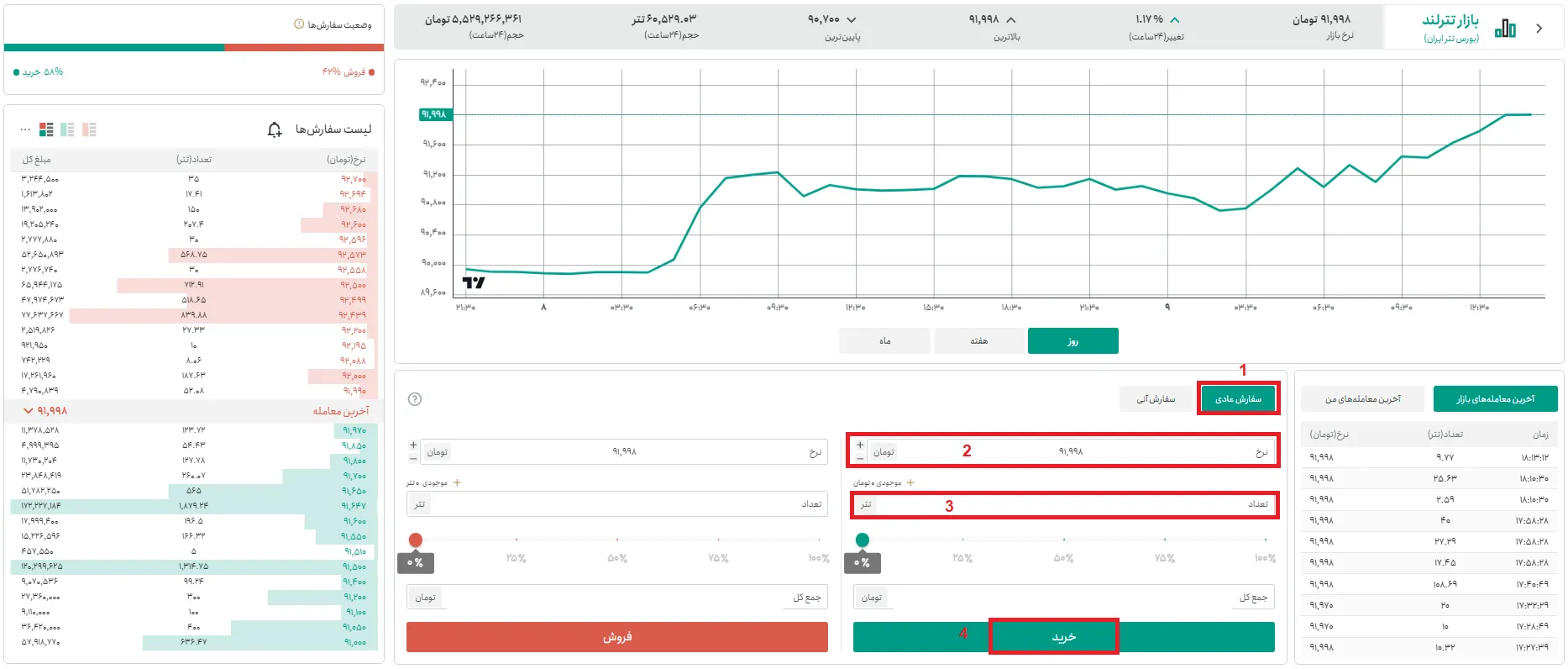Click the plus next to موجودی تومان
Screen dimensions: 1568x669
(910, 482)
